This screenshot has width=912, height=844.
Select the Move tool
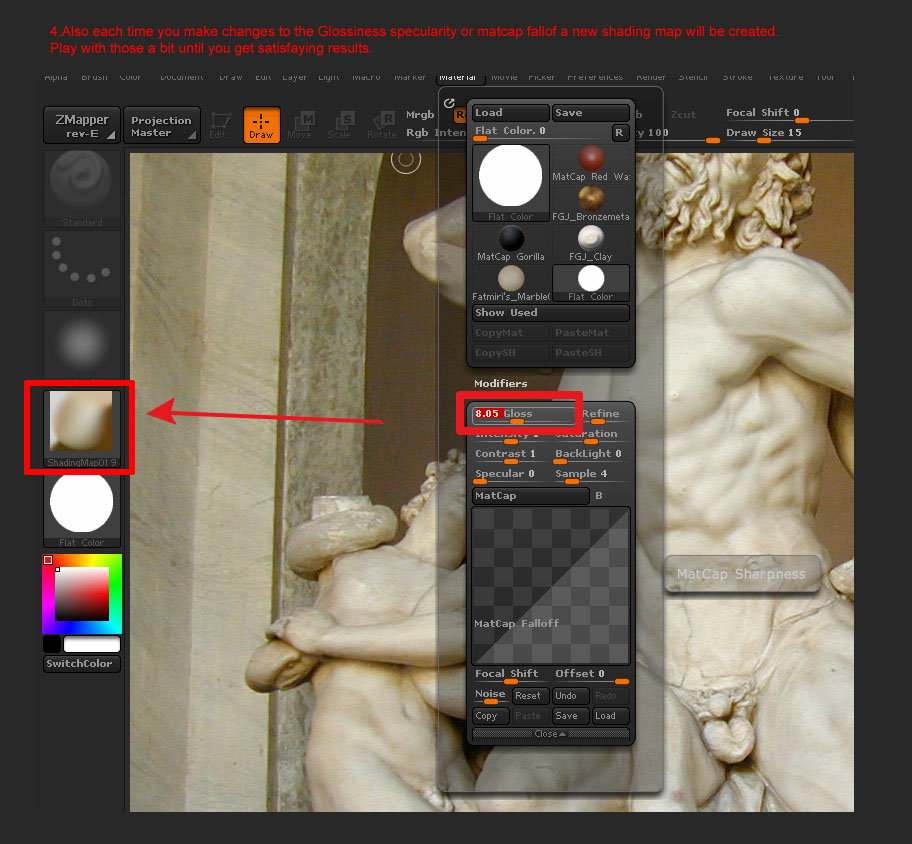pos(300,125)
